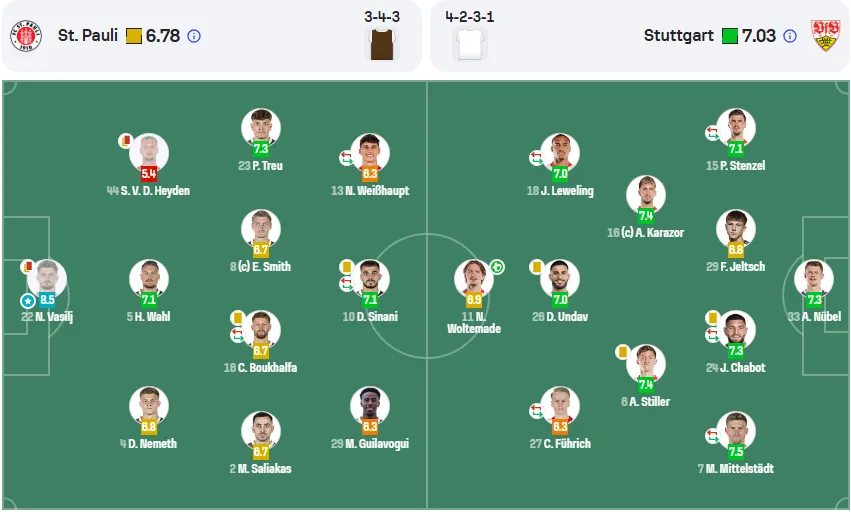Click St. Pauli team name
Image resolution: width=851 pixels, height=512 pixels.
(88, 36)
